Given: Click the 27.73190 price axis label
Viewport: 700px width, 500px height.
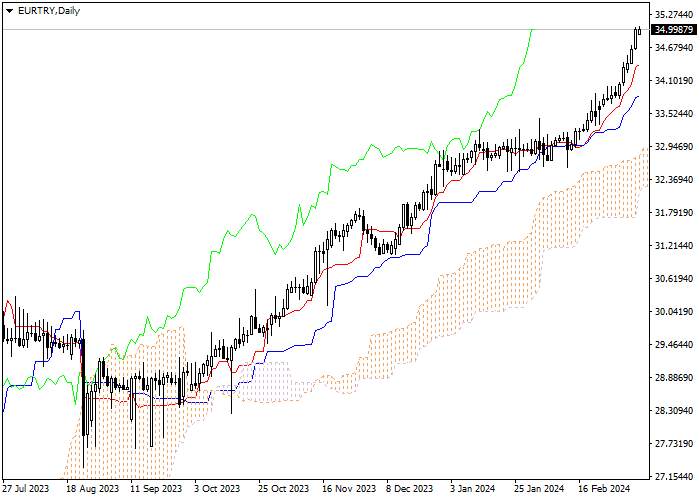Looking at the screenshot, I should point(674,444).
